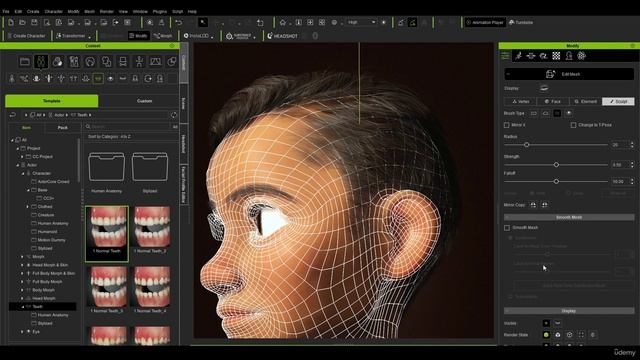Click the Open Project folder icon
The height and width of the screenshot is (360, 640).
(x=22, y=22)
